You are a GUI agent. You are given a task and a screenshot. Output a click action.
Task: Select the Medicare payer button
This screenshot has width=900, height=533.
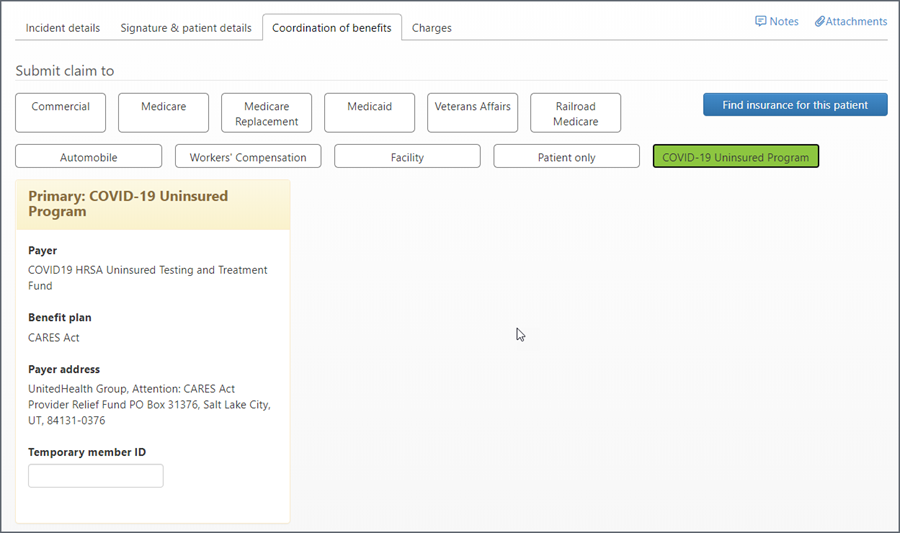pos(163,113)
